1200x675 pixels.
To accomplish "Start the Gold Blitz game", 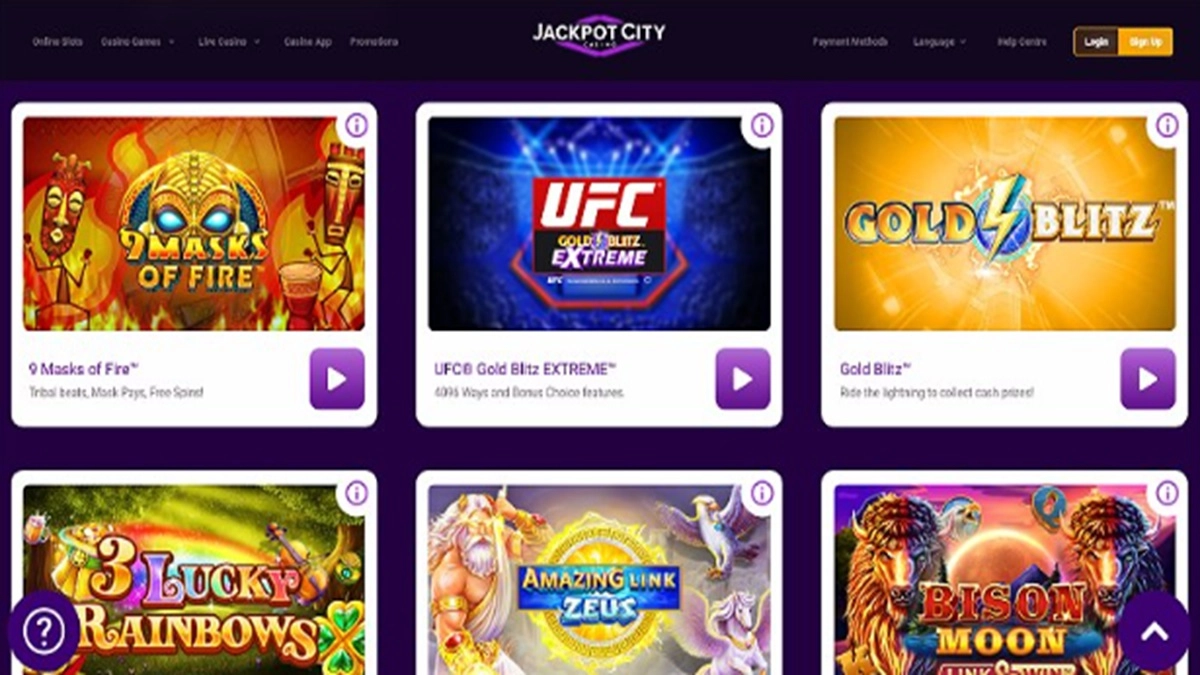I will coord(1148,379).
